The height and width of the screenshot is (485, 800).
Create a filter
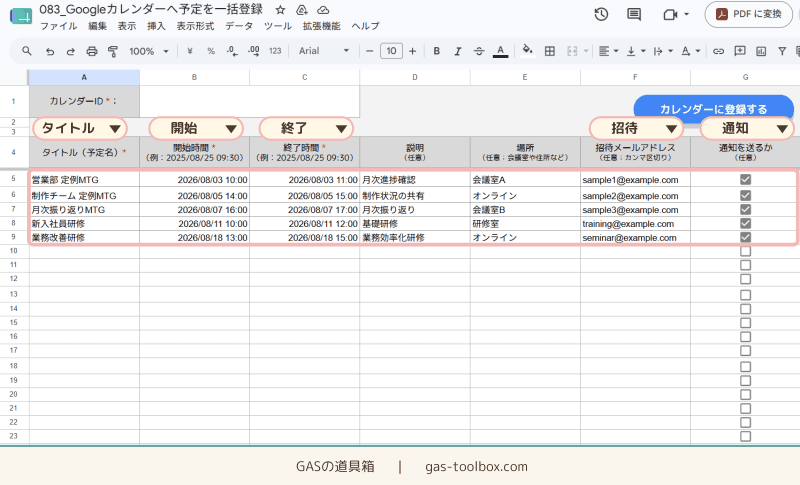pyautogui.click(x=782, y=51)
